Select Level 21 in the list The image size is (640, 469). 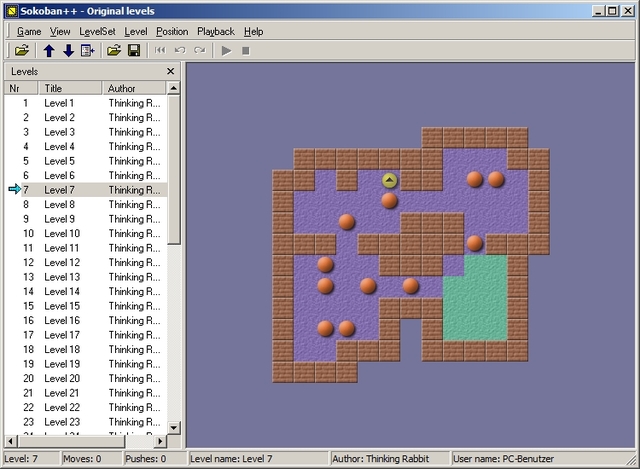86,393
